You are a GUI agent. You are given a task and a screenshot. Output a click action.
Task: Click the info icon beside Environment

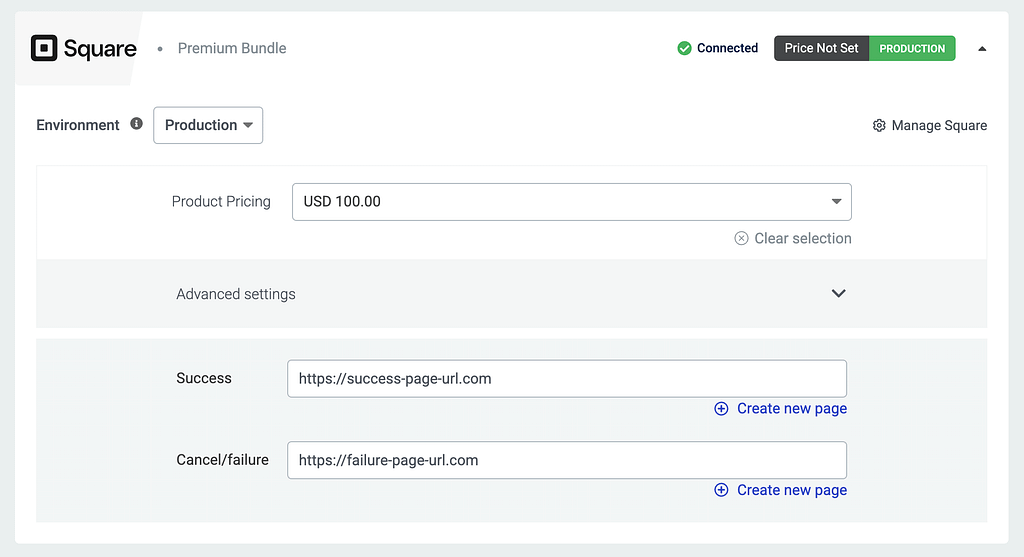click(x=137, y=124)
